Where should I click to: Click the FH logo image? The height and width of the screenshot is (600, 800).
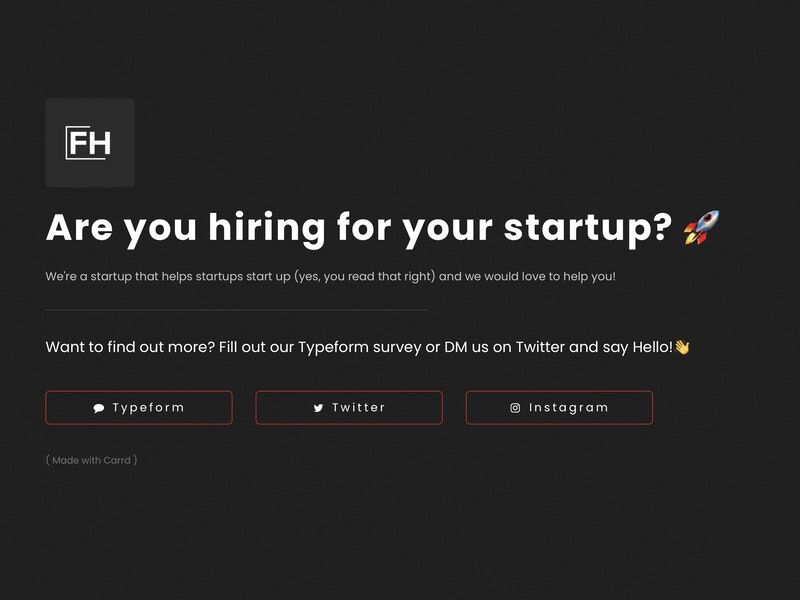point(90,142)
